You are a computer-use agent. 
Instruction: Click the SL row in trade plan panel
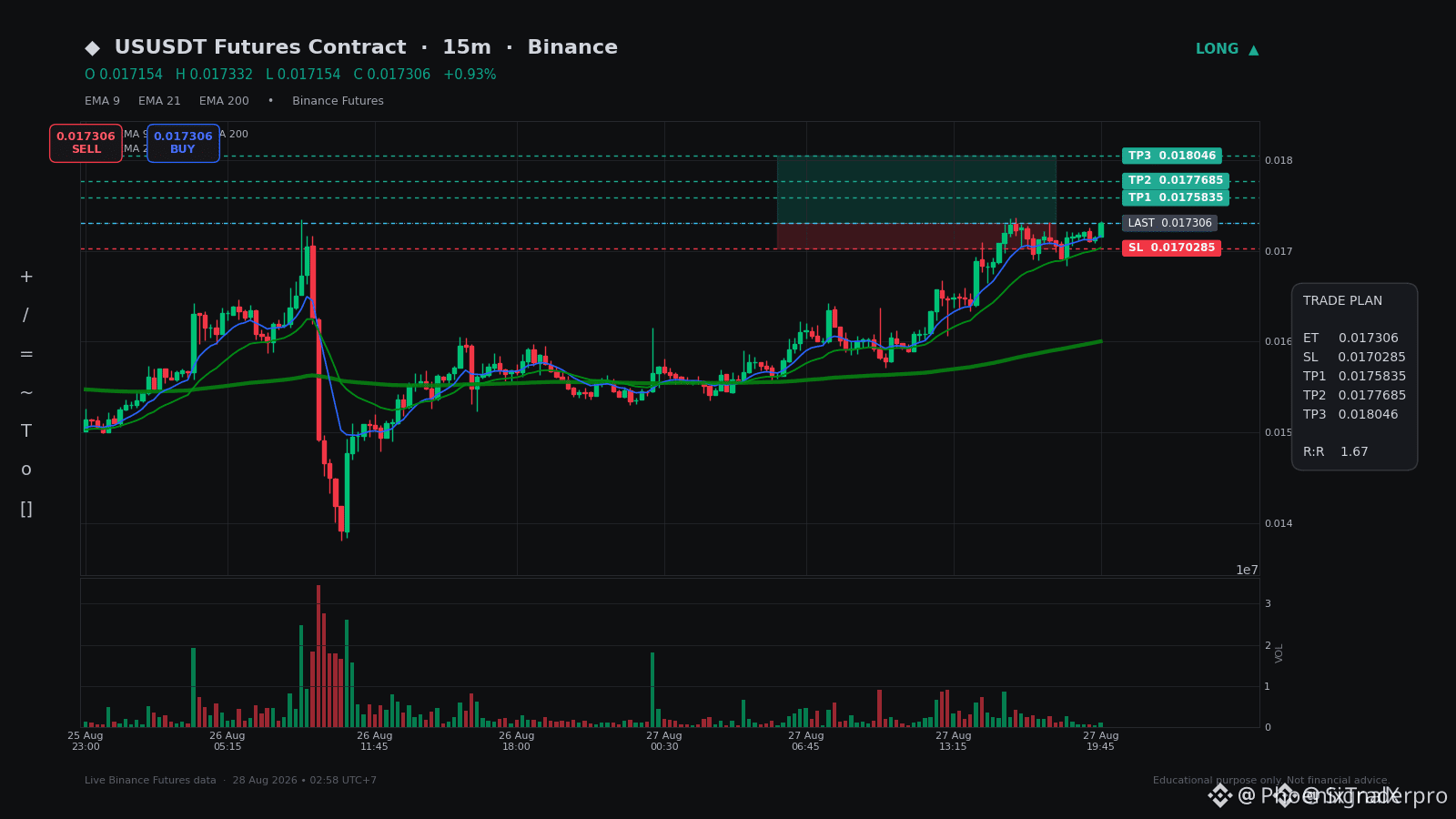tap(1354, 358)
